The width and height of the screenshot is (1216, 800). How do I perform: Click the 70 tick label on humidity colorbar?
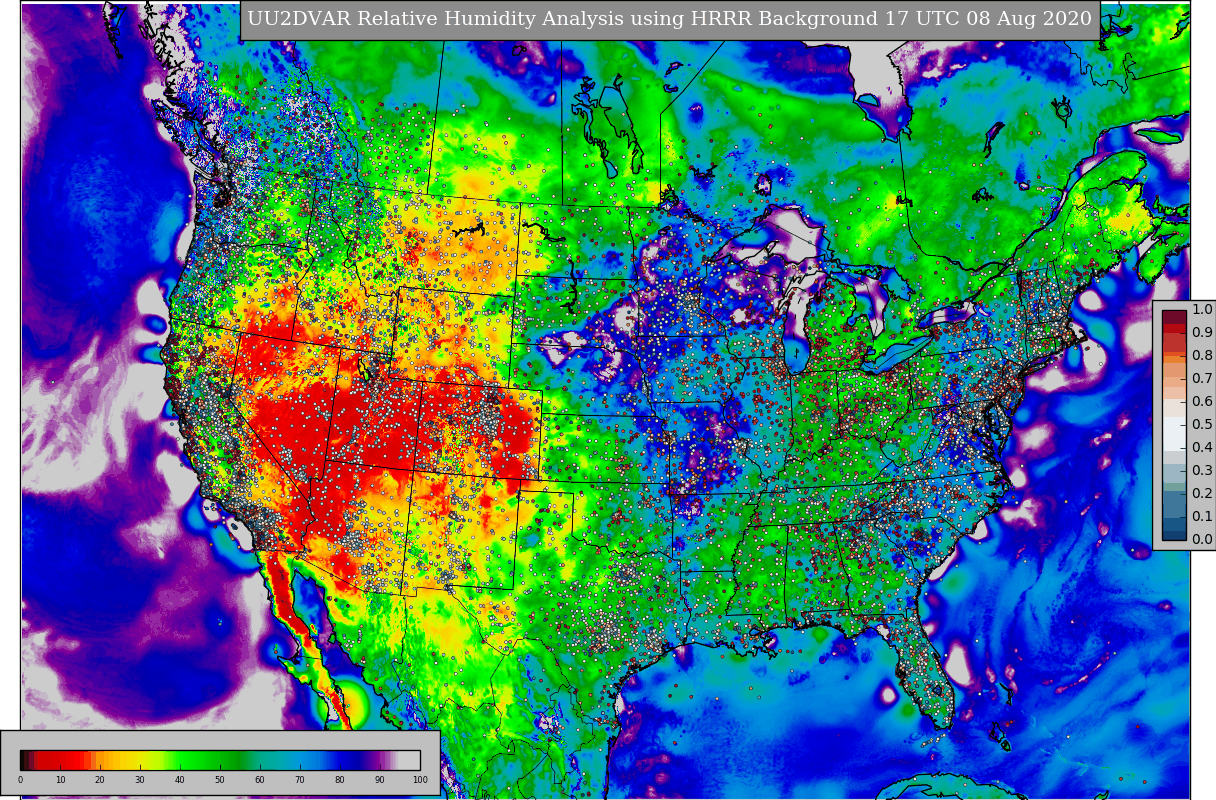(x=300, y=779)
